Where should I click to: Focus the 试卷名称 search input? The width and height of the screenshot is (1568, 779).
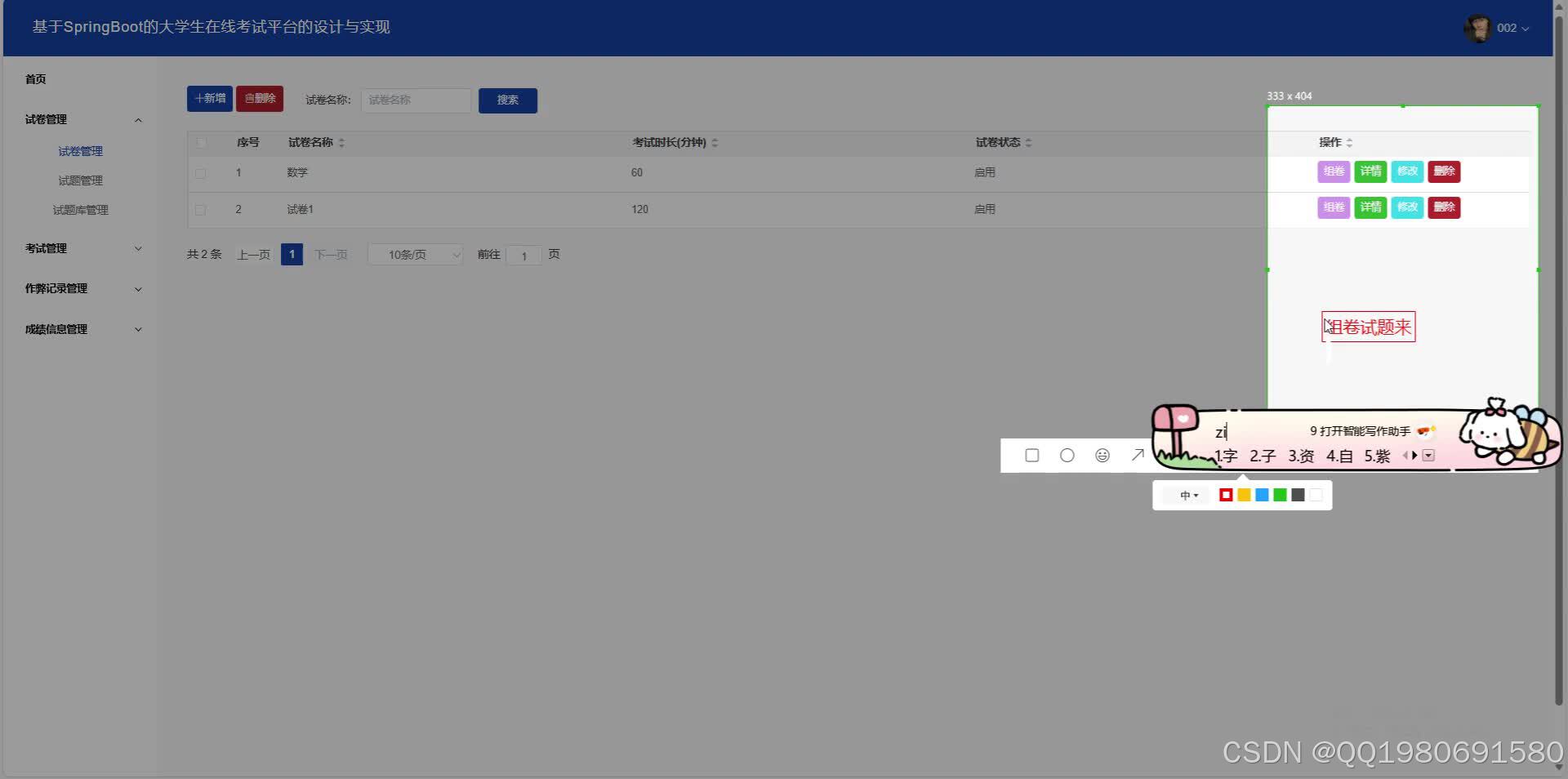[x=416, y=100]
